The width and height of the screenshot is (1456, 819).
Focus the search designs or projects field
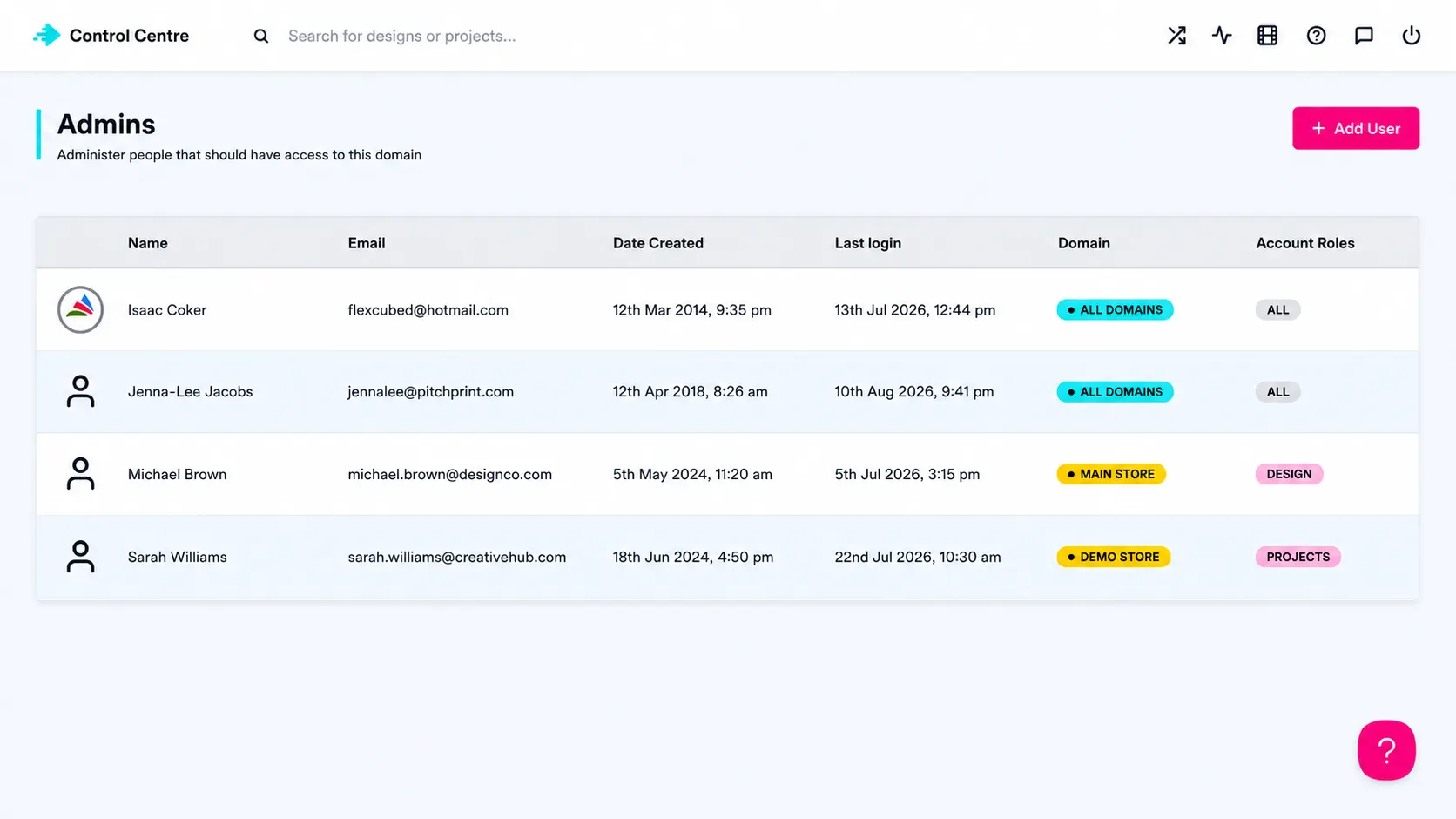401,36
